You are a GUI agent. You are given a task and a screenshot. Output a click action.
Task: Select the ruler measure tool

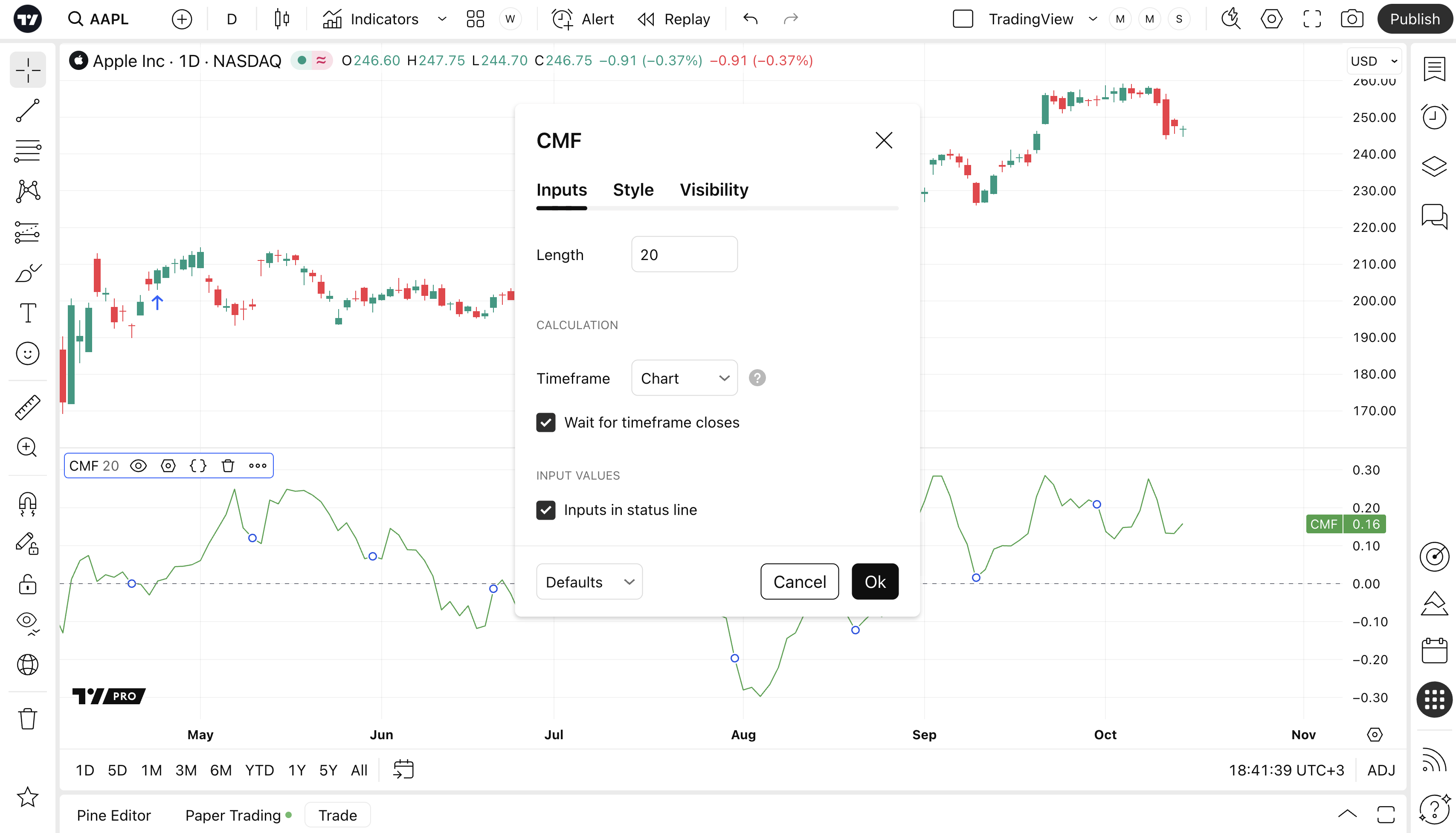[x=27, y=408]
